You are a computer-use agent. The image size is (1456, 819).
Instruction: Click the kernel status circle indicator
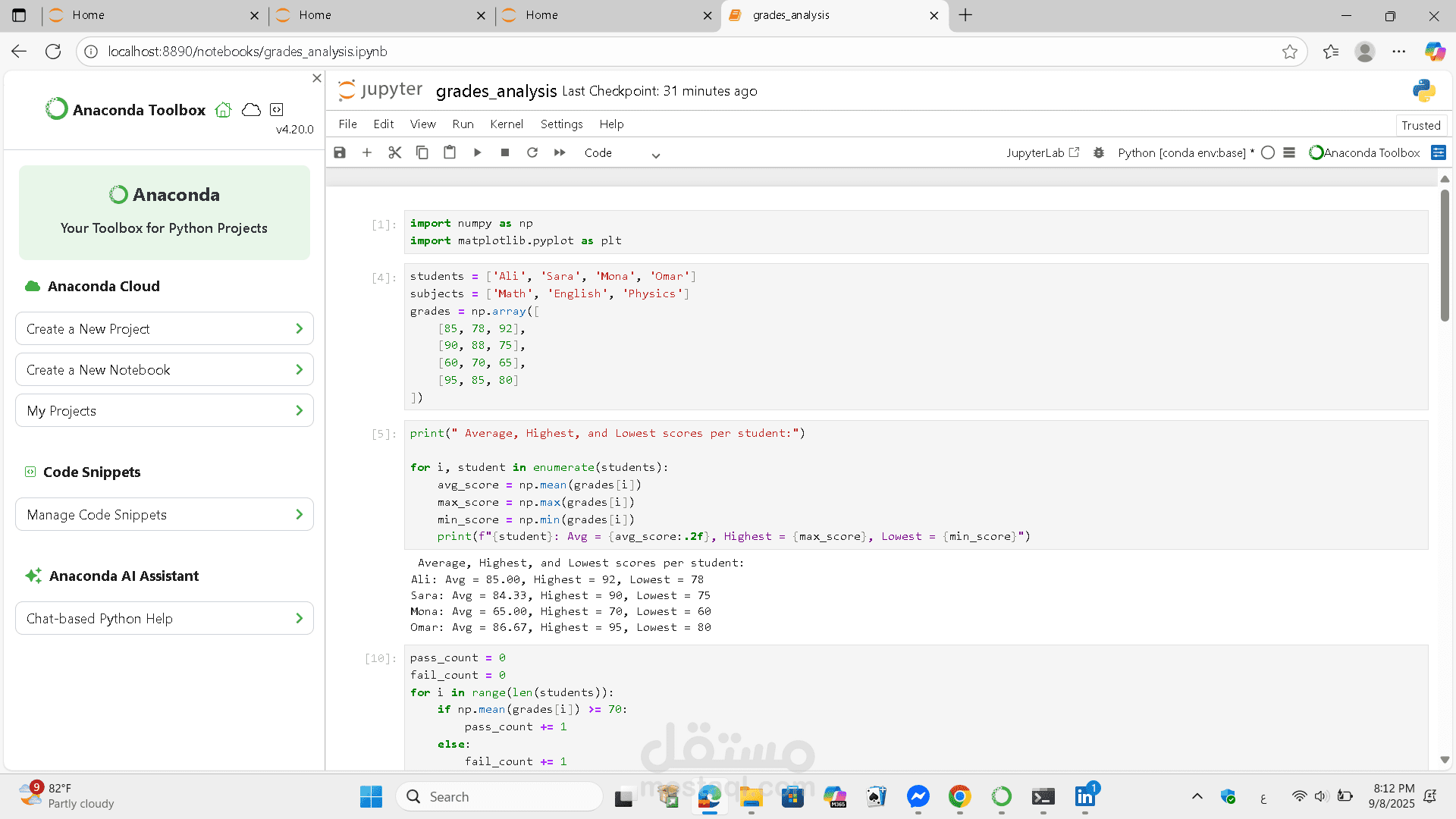[x=1268, y=153]
